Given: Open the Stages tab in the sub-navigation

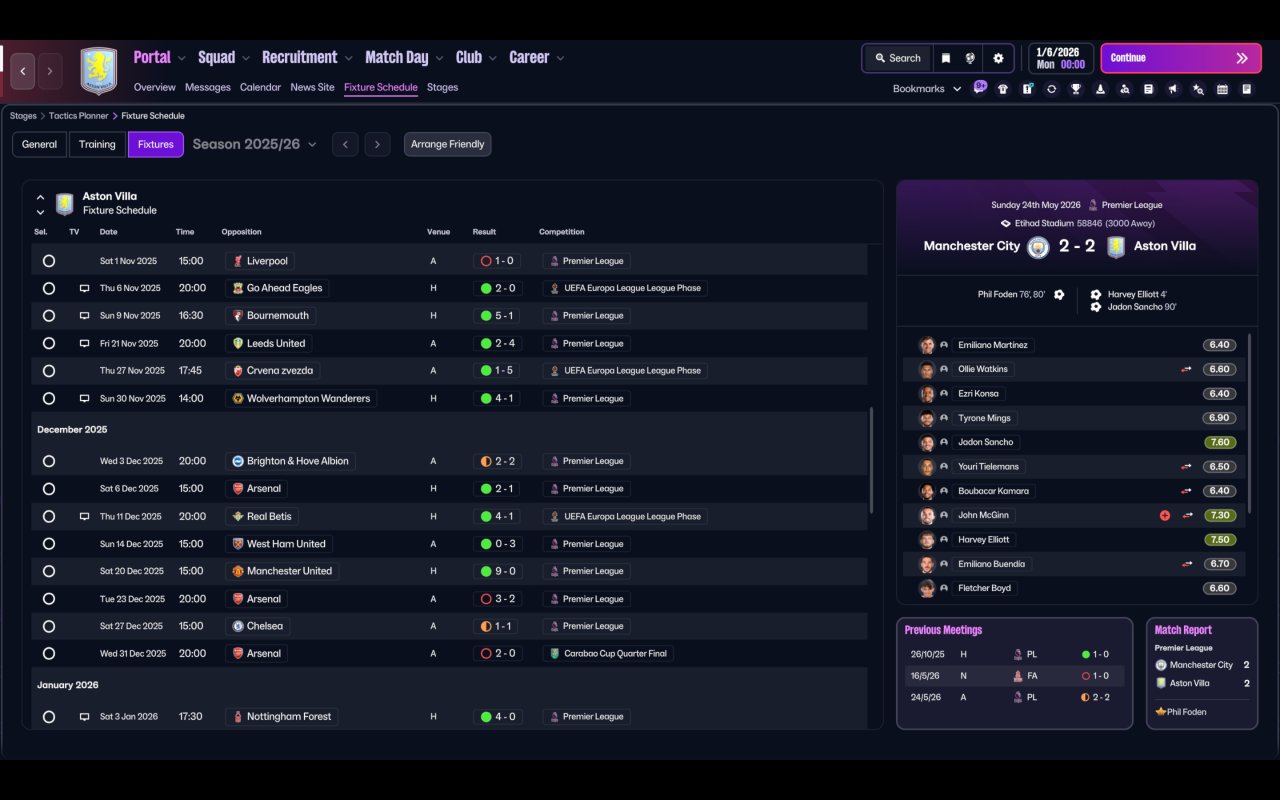Looking at the screenshot, I should [x=442, y=87].
